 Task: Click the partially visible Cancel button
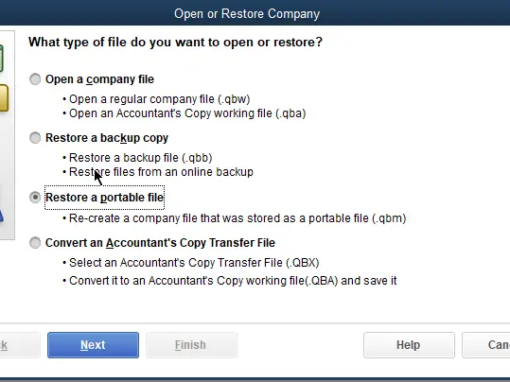click(x=486, y=345)
